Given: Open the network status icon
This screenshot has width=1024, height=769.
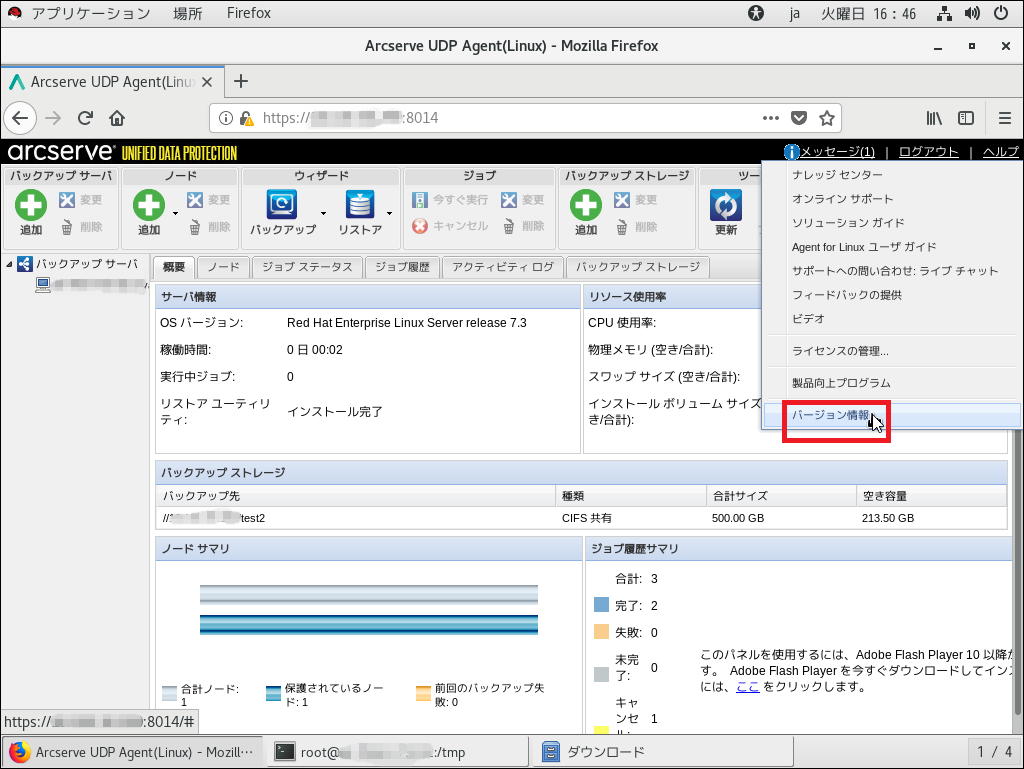Looking at the screenshot, I should coord(944,13).
